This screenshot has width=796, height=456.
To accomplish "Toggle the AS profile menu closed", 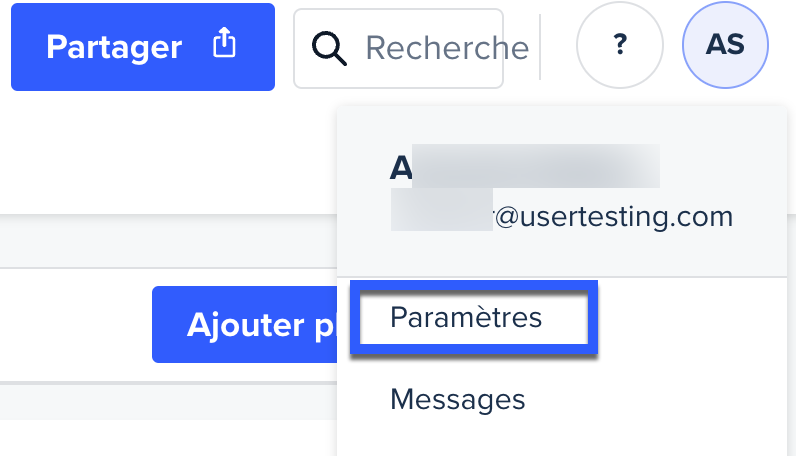I will pos(725,45).
